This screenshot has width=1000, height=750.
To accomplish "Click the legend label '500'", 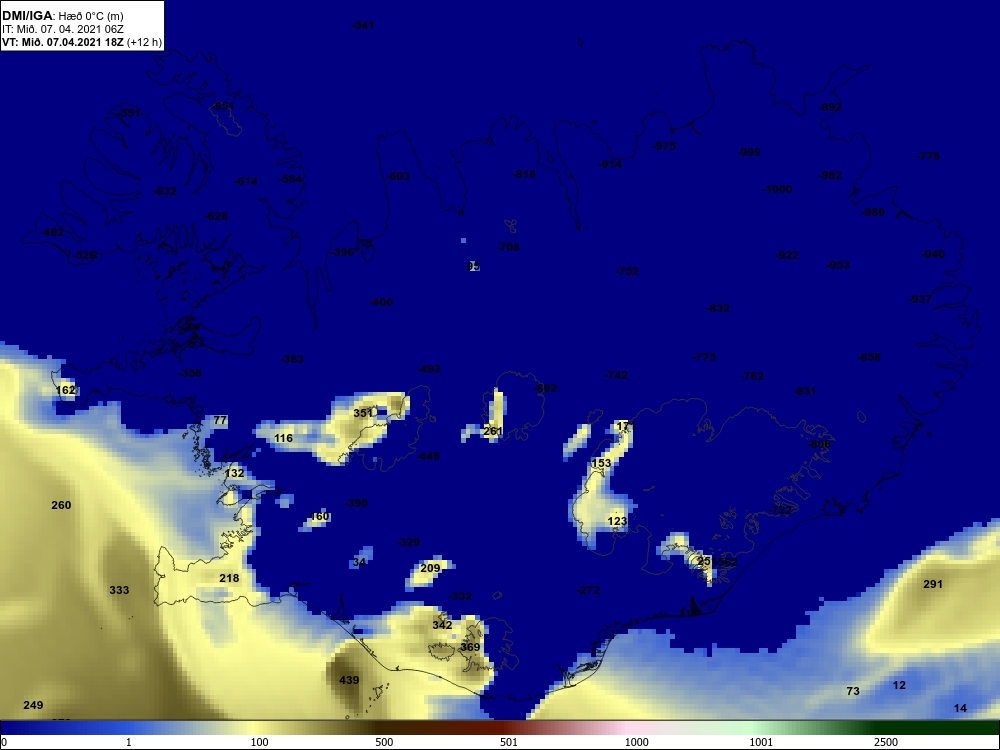I will coord(384,742).
